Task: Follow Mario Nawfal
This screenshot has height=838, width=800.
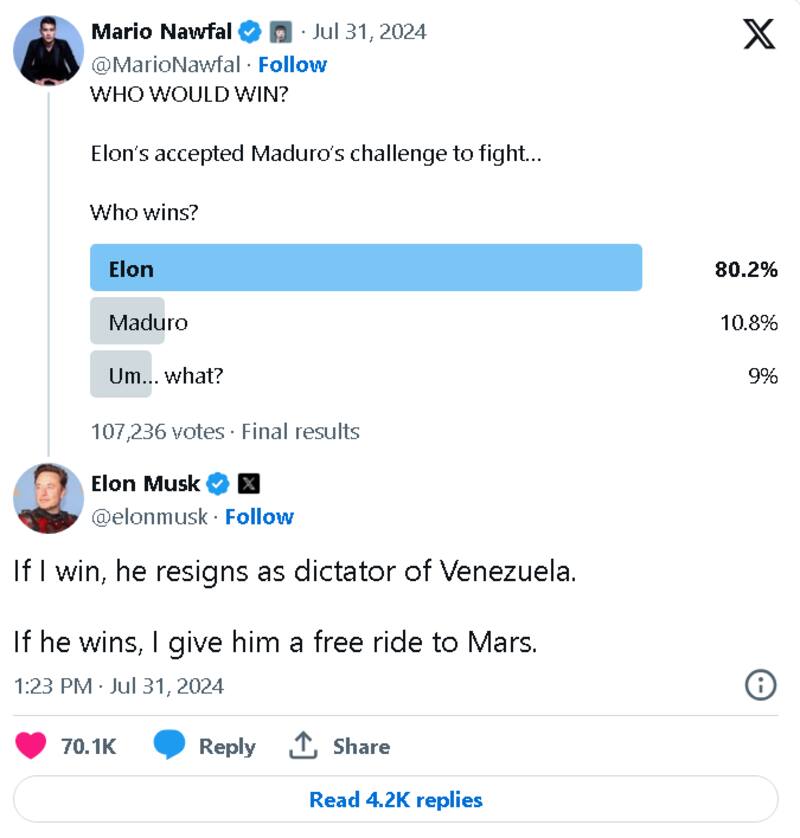Action: point(293,64)
